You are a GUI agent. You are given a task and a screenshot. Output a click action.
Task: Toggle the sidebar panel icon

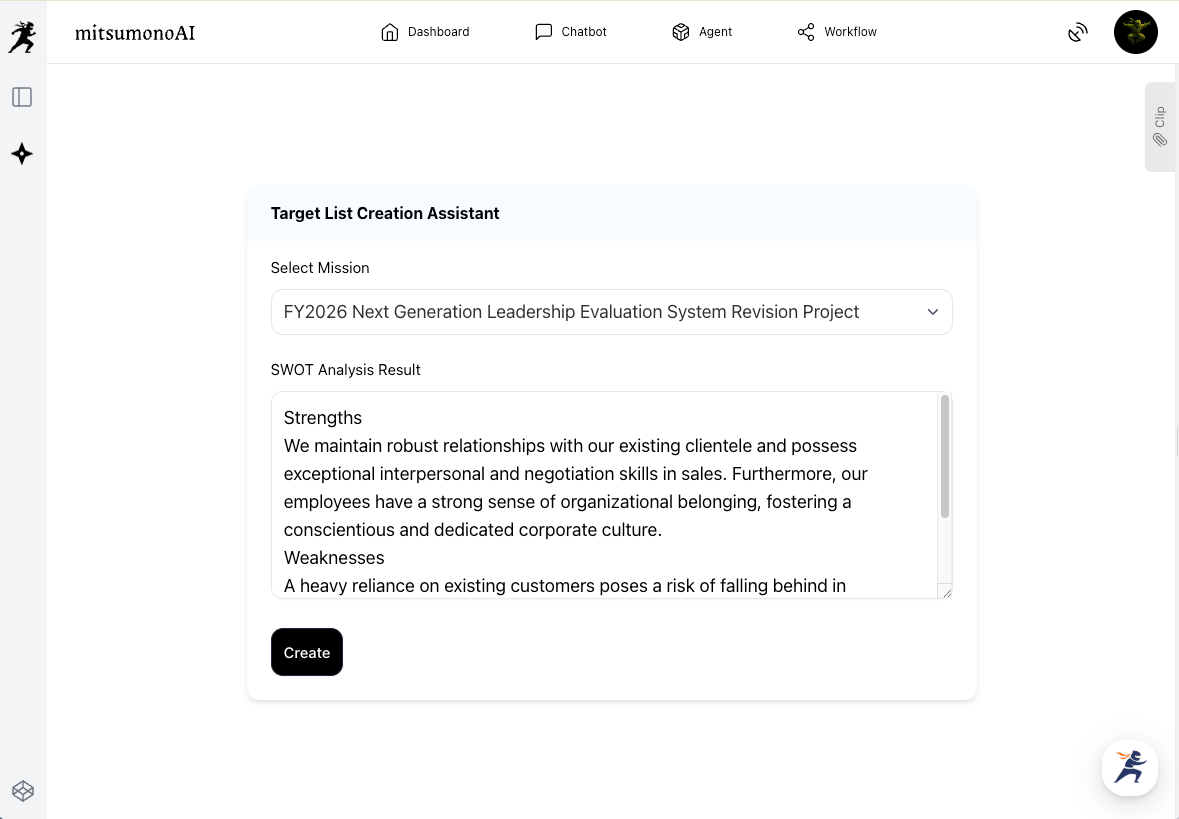[x=22, y=97]
